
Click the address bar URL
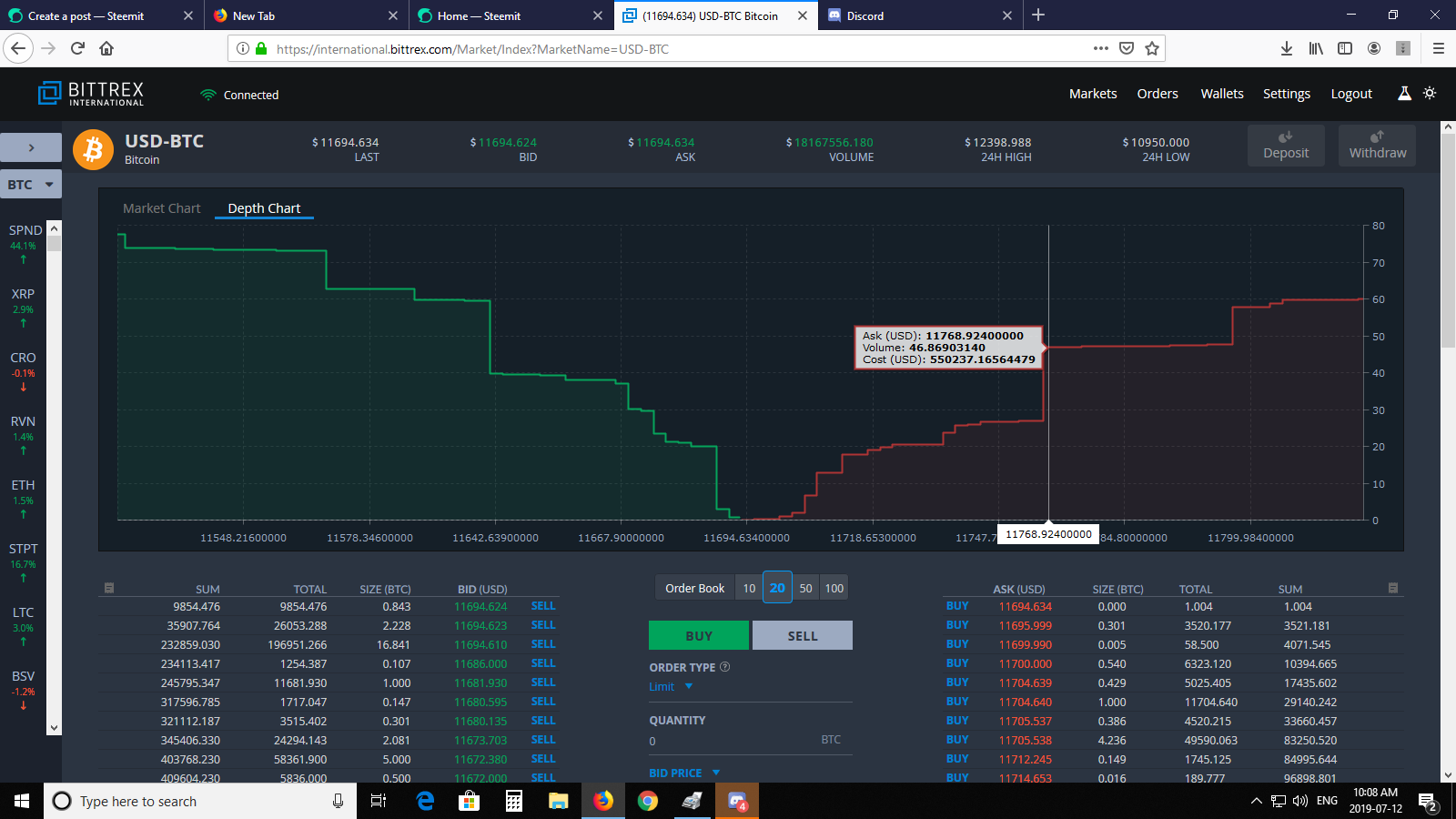(472, 49)
